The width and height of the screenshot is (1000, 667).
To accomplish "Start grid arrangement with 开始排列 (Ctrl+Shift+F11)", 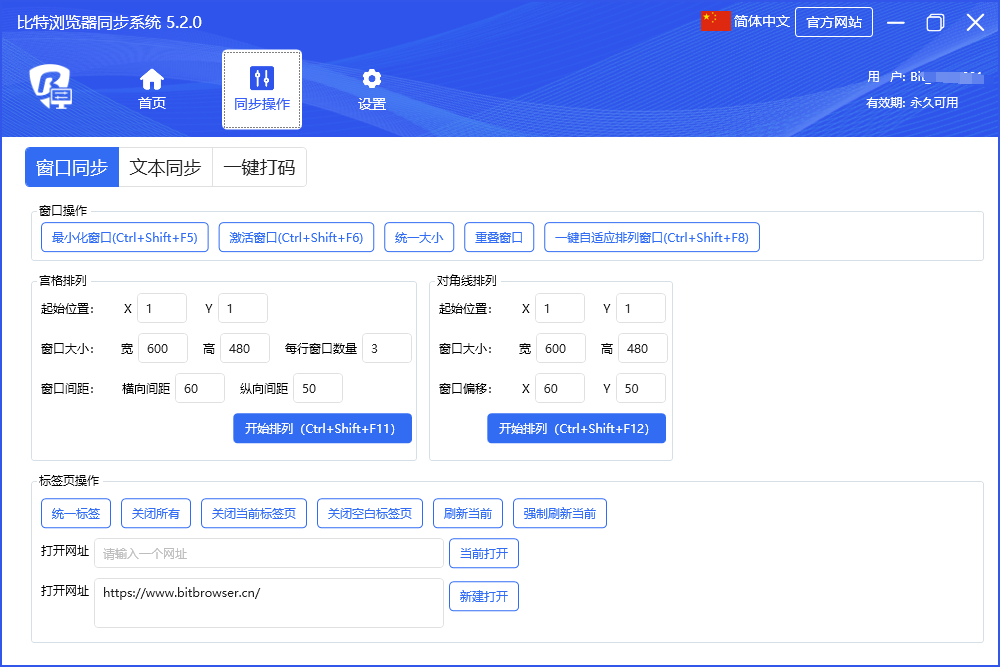I will coord(322,428).
